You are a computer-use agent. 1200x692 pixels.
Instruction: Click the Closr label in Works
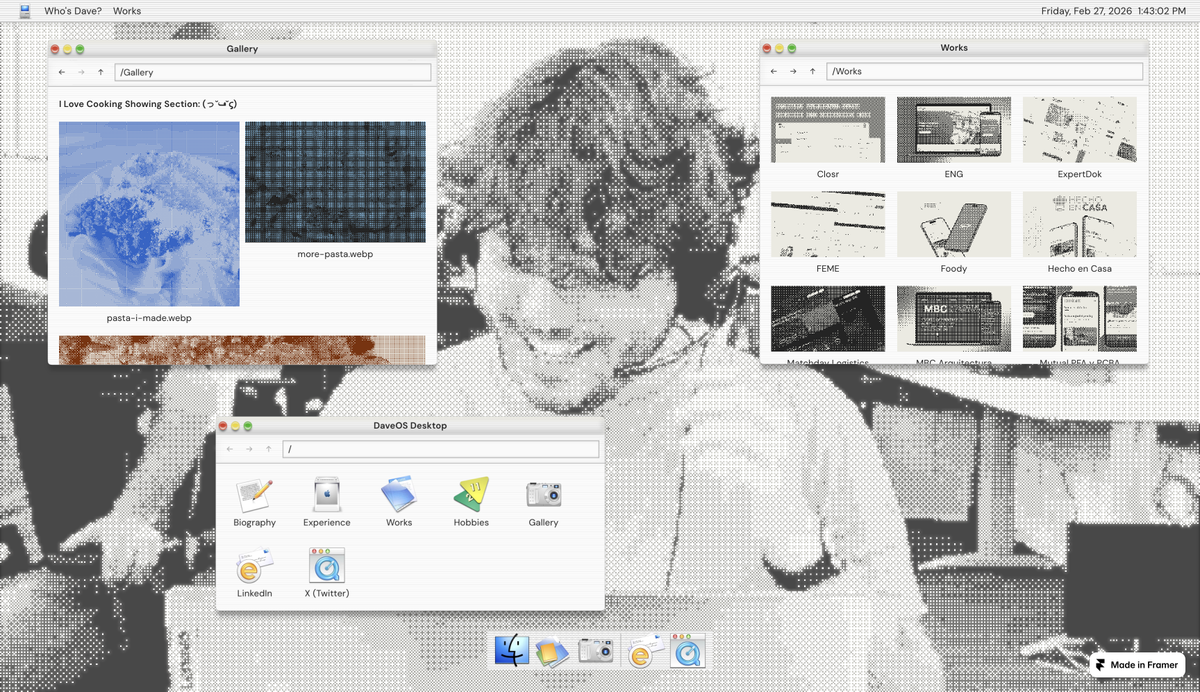(828, 174)
